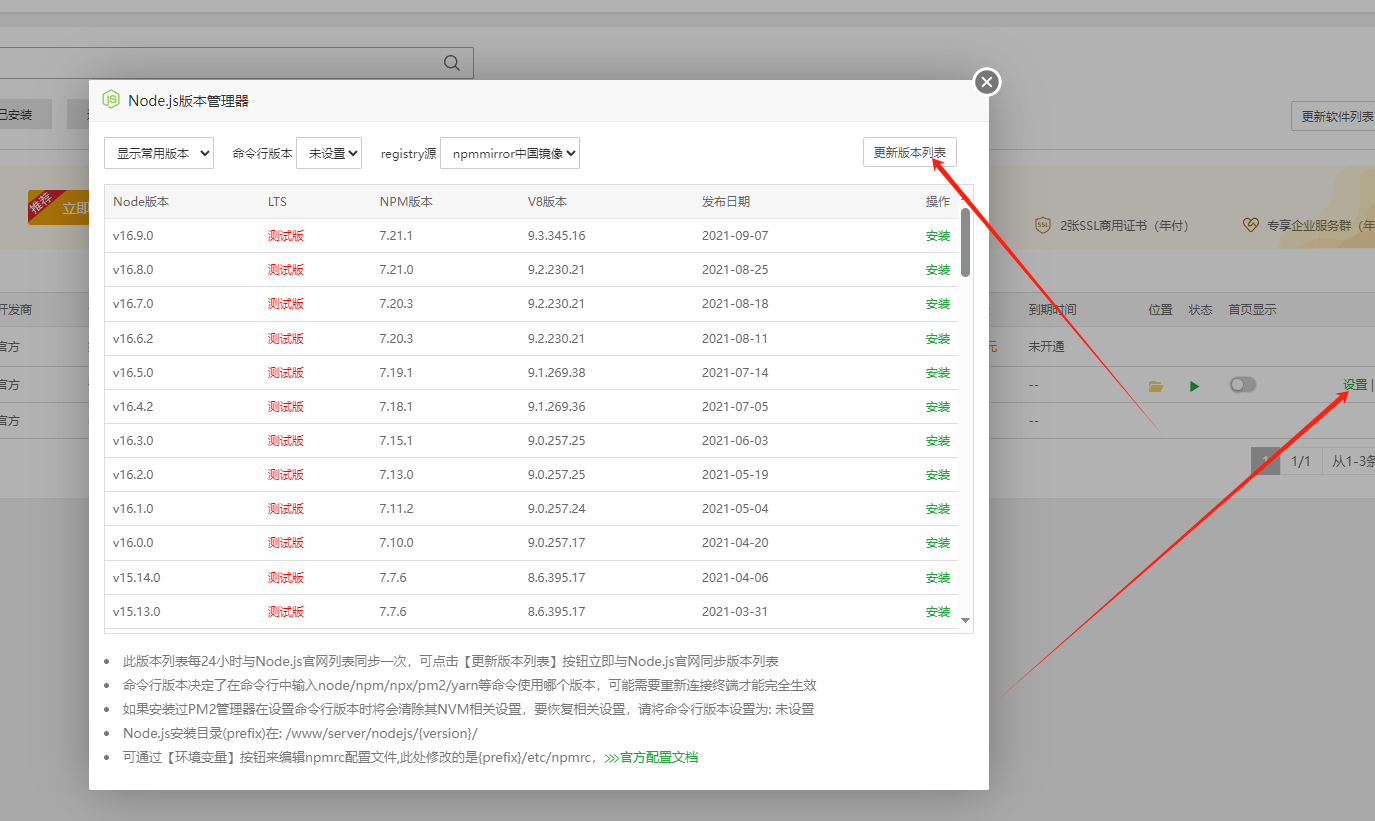The height and width of the screenshot is (821, 1375).
Task: Click the release date 2021-09-07
Action: (735, 236)
